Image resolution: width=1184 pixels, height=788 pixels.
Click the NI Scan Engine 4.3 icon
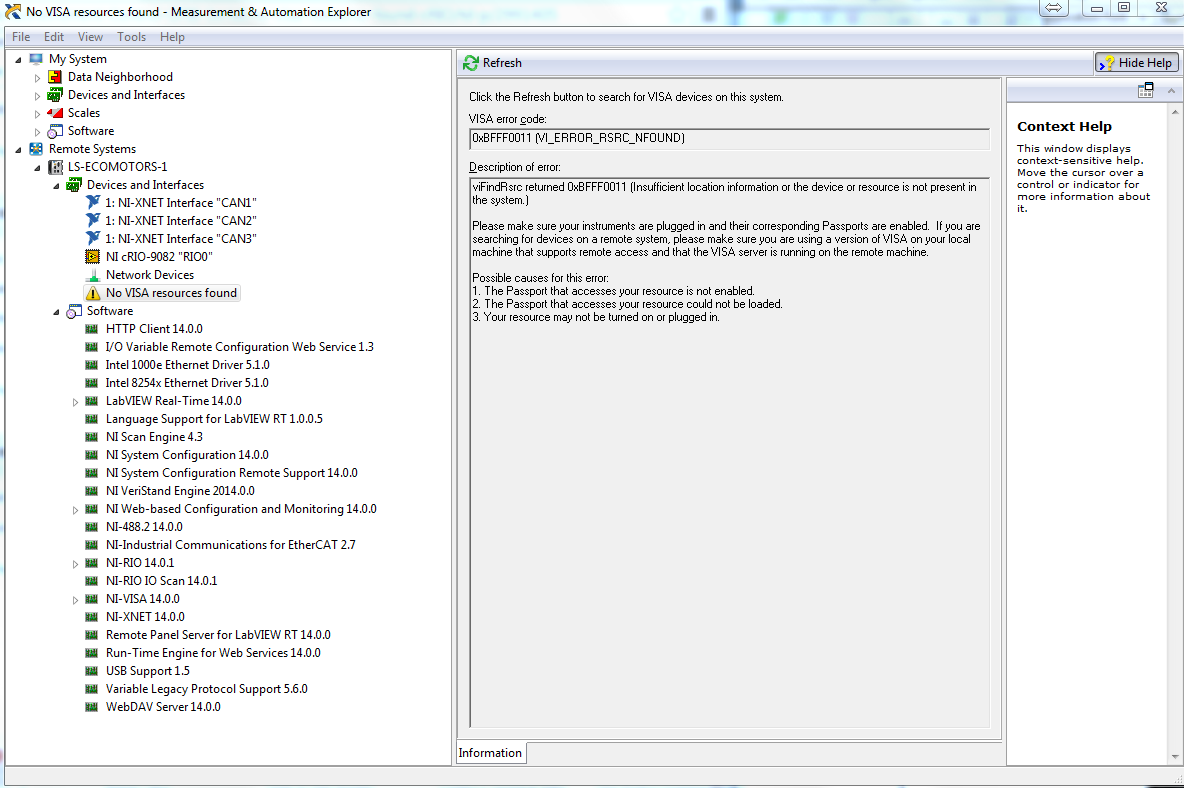(91, 436)
